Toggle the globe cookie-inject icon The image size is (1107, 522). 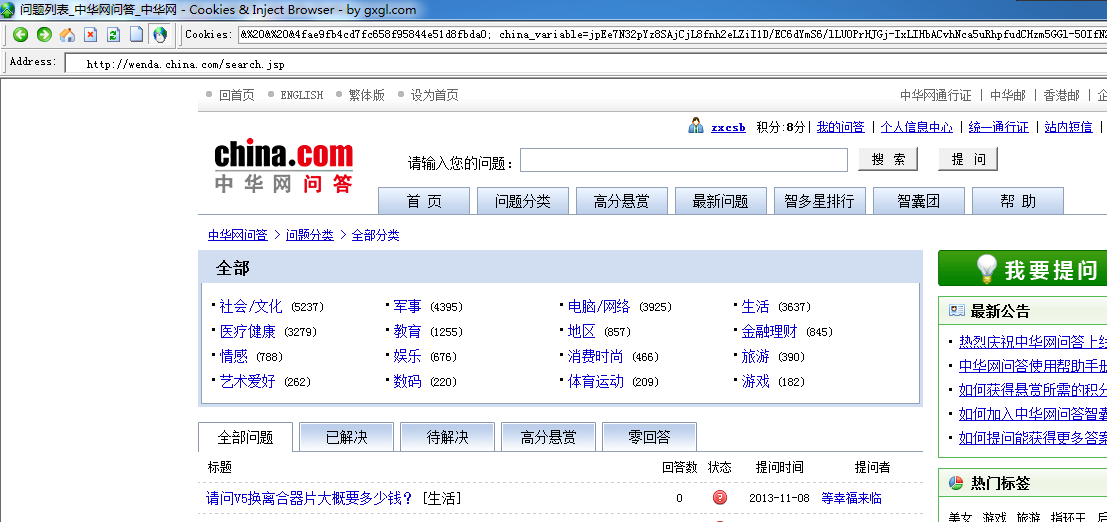[x=160, y=34]
